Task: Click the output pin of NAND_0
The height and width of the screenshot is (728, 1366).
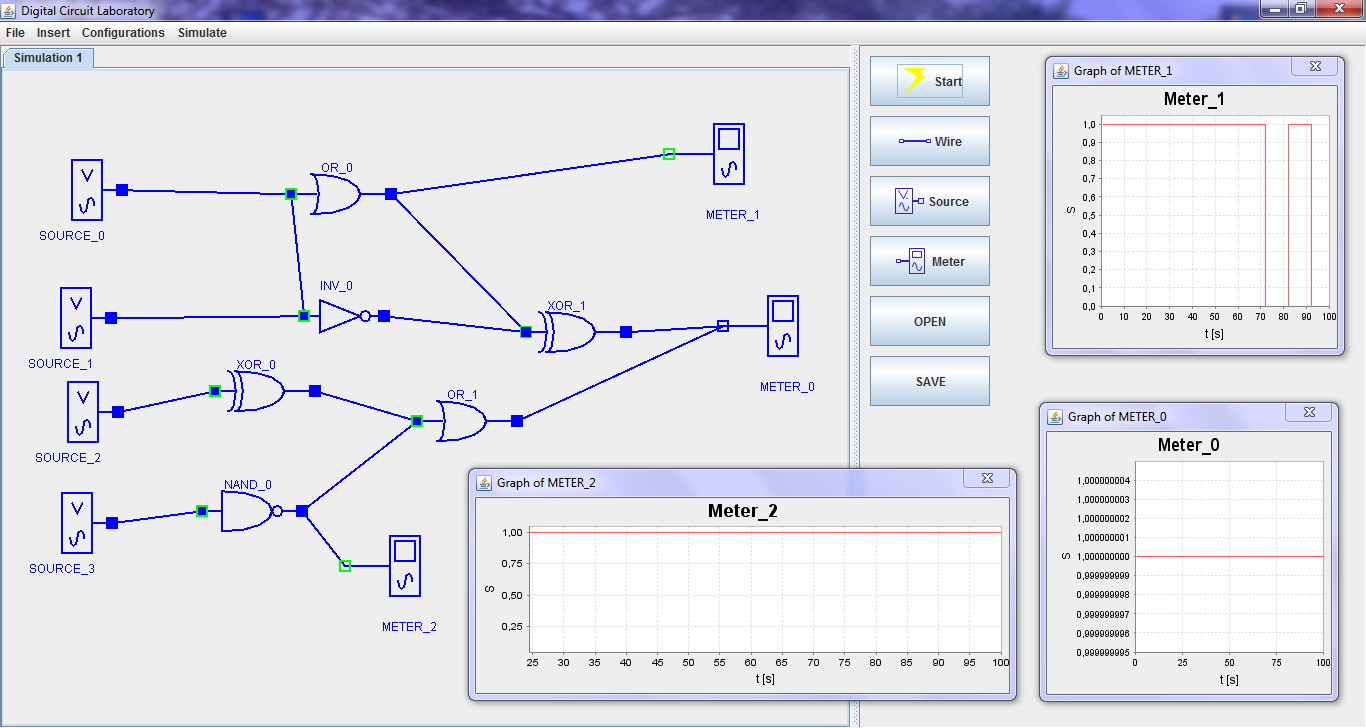Action: click(302, 511)
